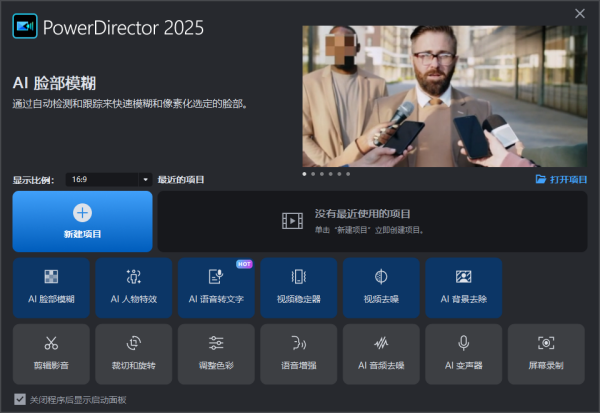600x413 pixels.
Task: Click the AI face blur preview image
Action: click(x=445, y=96)
